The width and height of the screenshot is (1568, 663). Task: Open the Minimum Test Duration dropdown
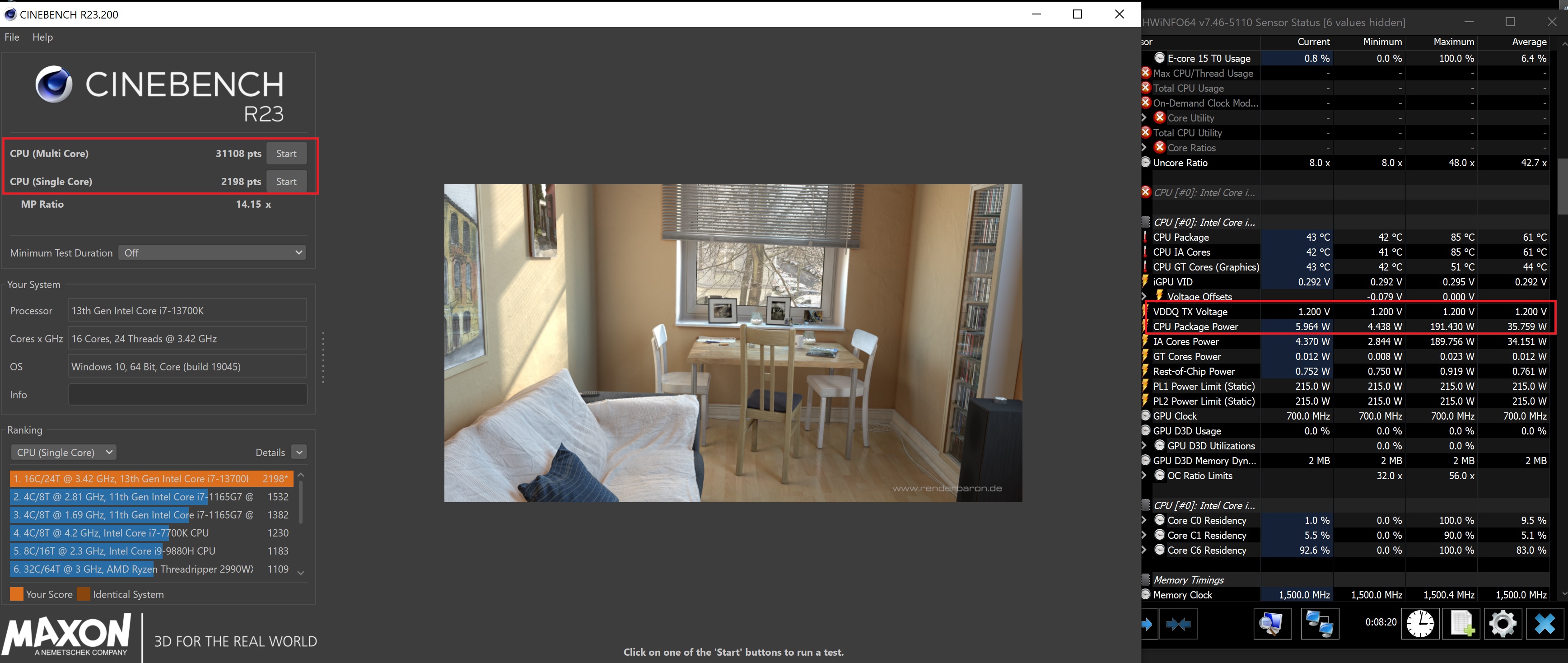point(212,252)
